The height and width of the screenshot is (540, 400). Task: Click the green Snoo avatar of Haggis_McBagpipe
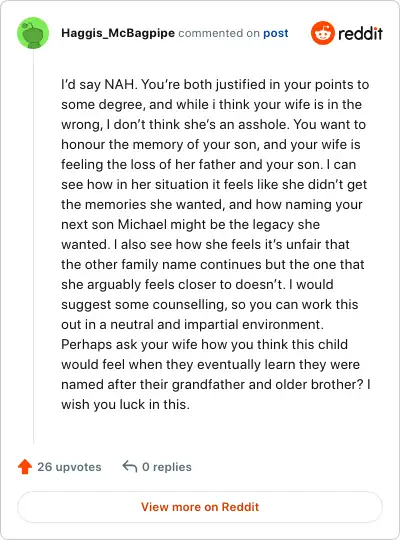33,33
